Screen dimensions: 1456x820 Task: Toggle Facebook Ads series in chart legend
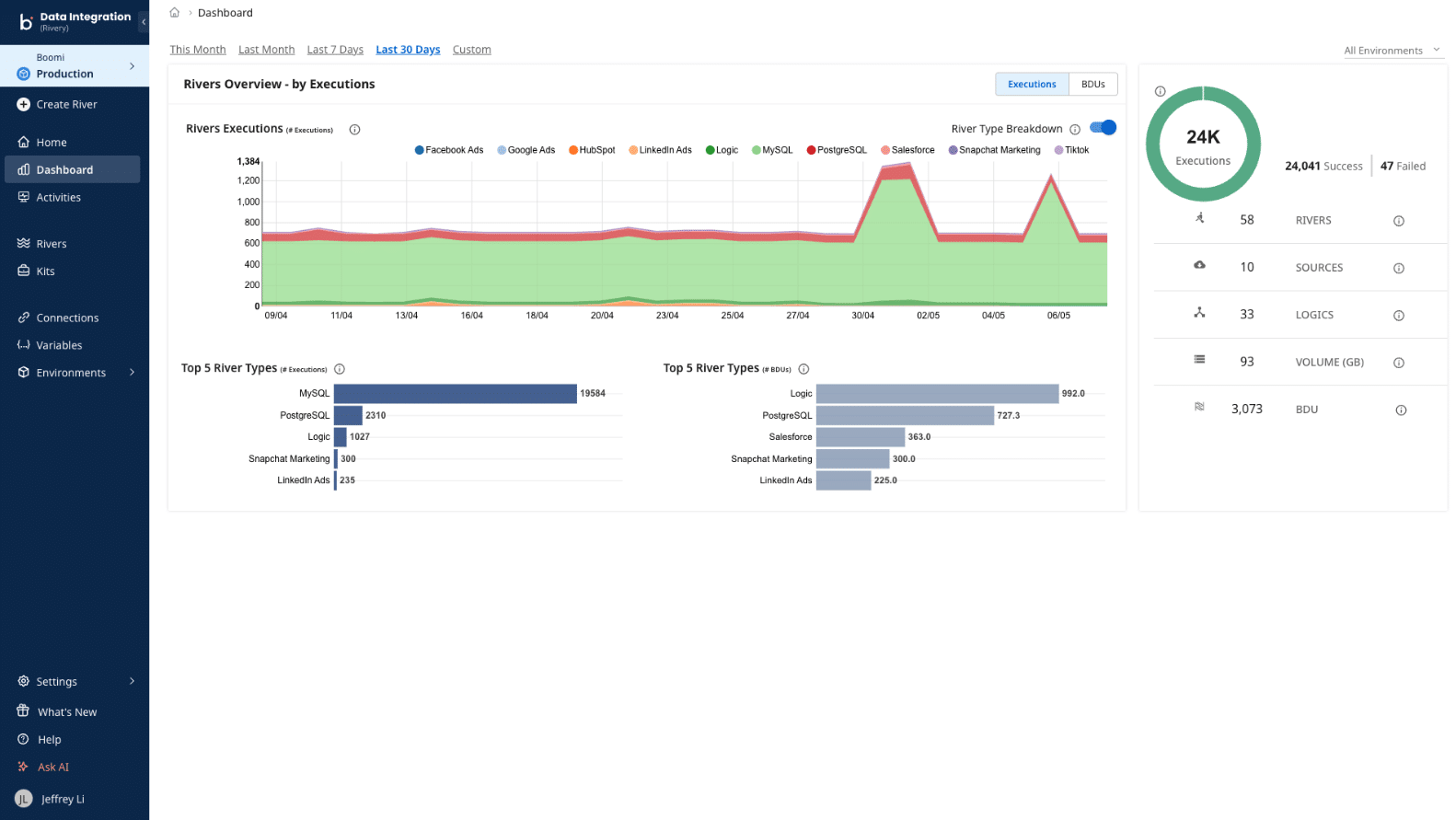coord(449,150)
